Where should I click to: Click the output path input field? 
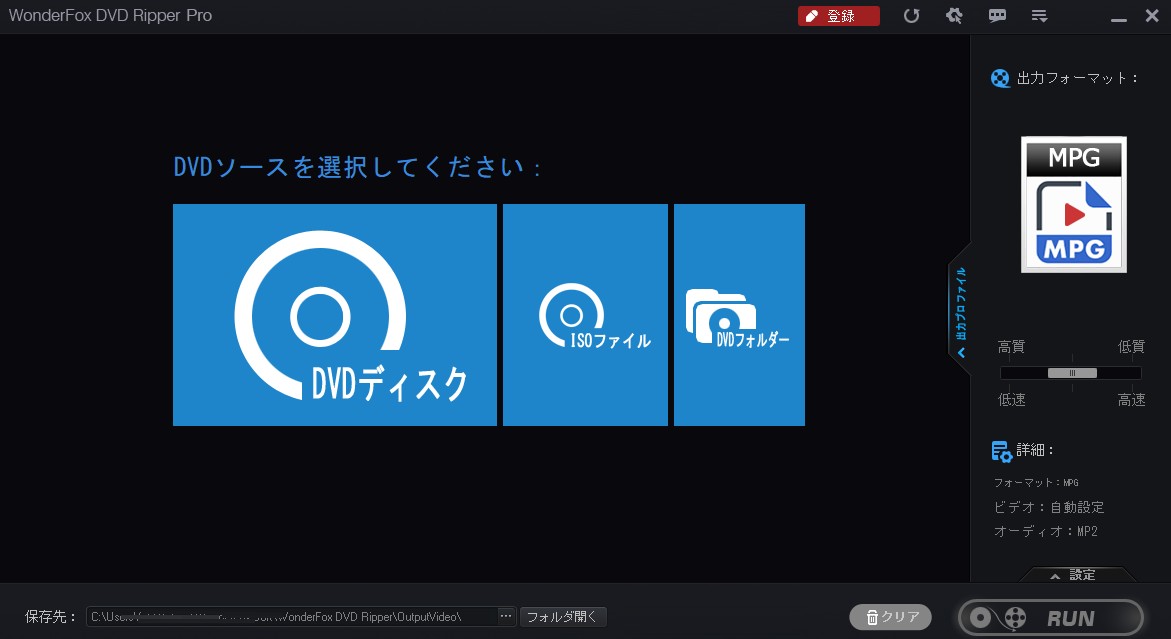(290, 617)
